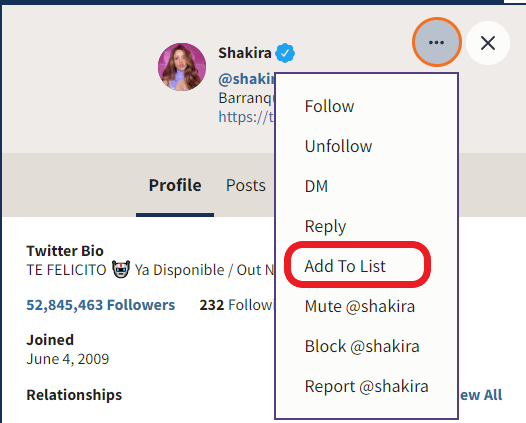Image resolution: width=526 pixels, height=423 pixels.
Task: Open the @shakira handle link
Action: click(x=247, y=79)
